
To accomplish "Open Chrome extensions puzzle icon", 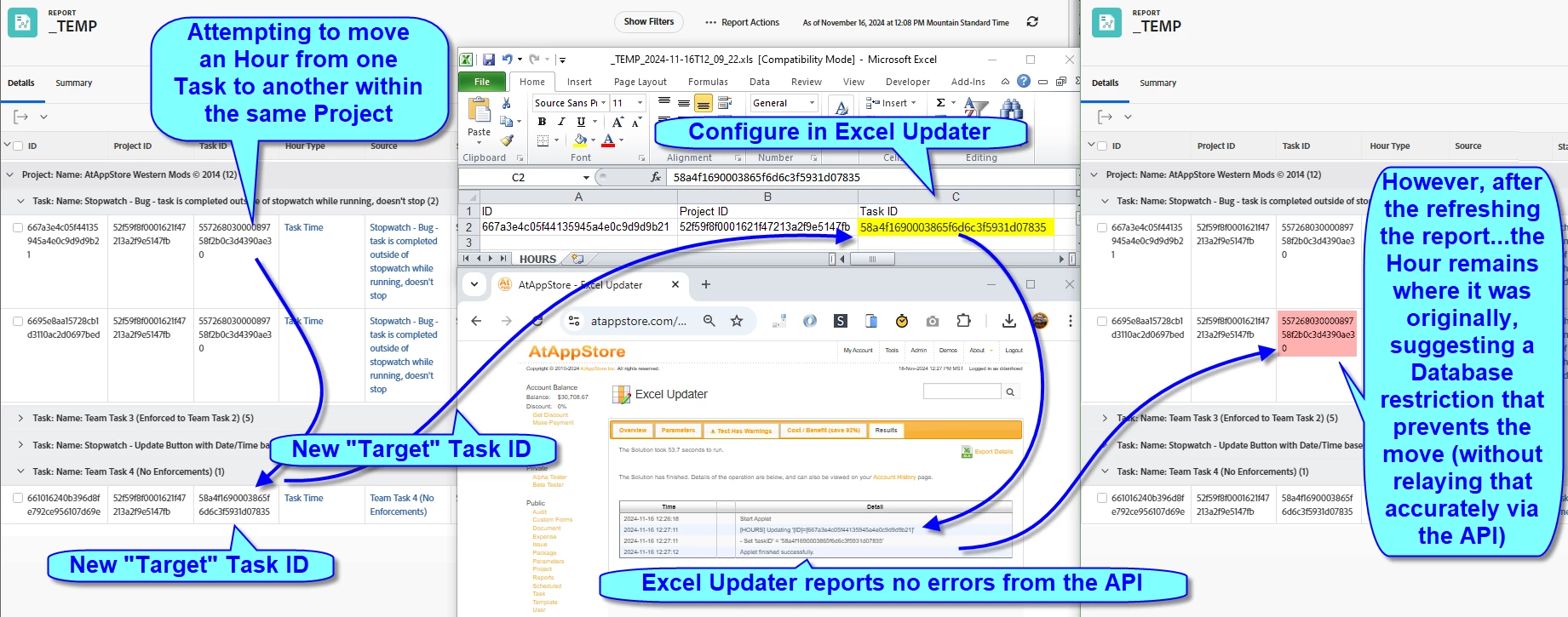I will pos(963,321).
